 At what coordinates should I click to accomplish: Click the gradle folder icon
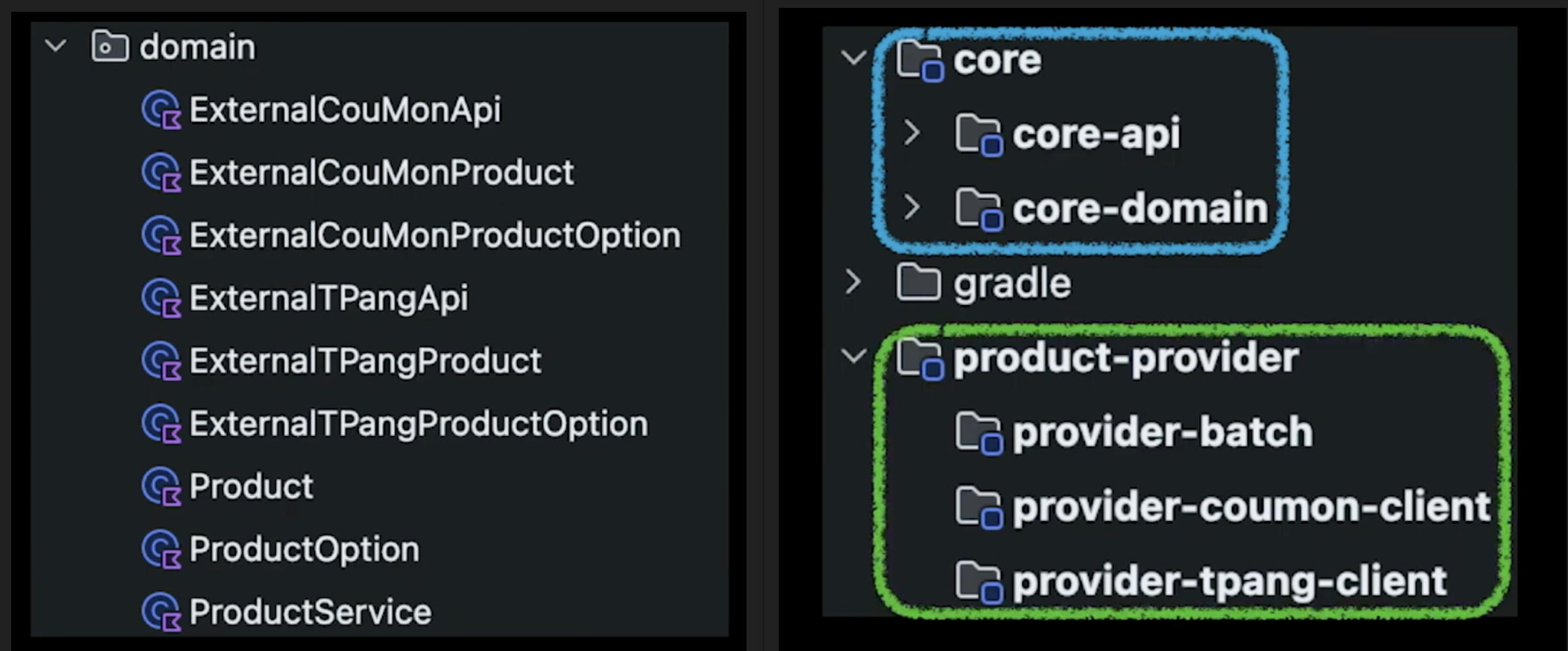(918, 283)
